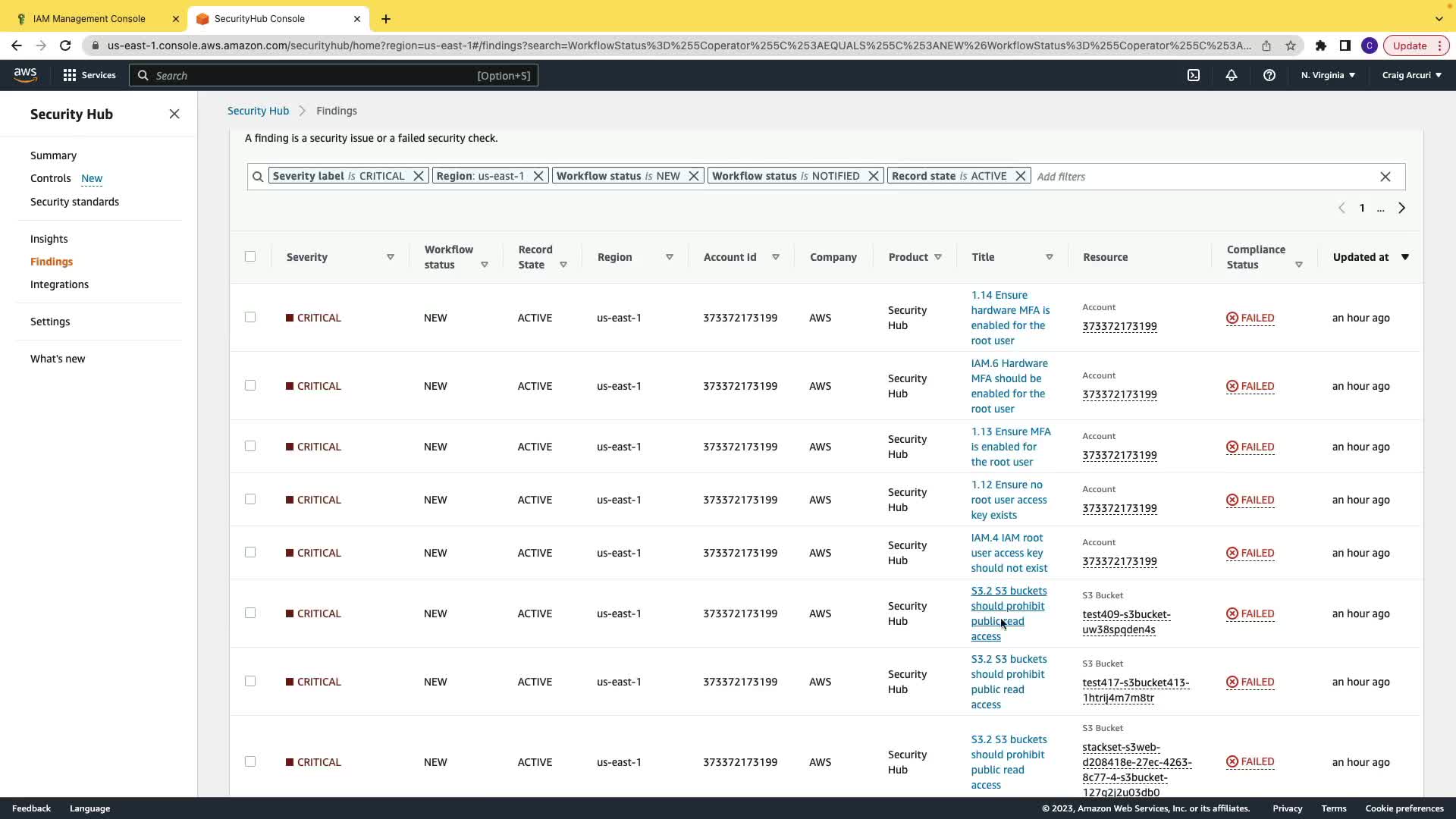Open the N. Virginia region dropdown

(1328, 75)
